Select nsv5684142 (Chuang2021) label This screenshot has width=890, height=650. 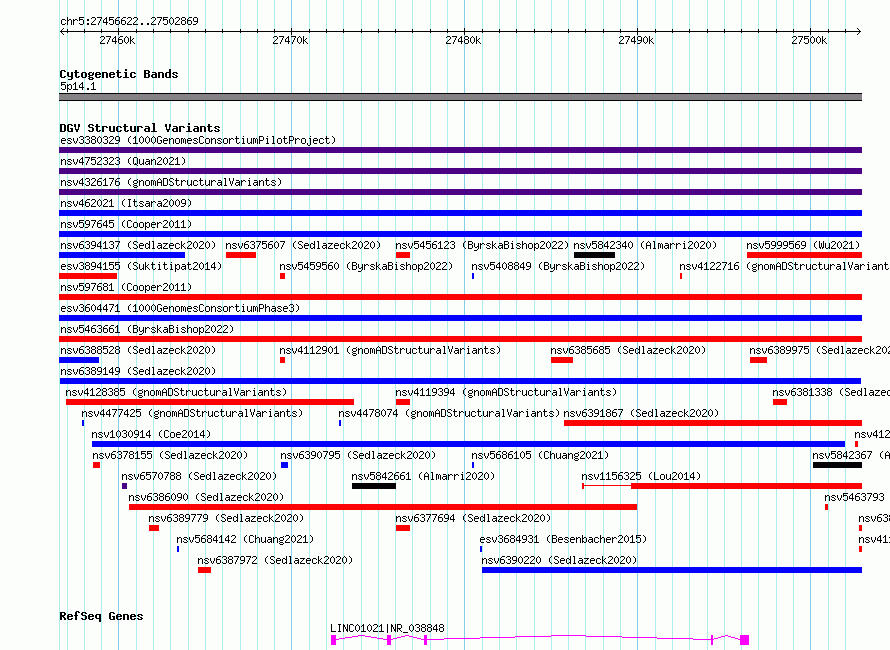coord(245,539)
